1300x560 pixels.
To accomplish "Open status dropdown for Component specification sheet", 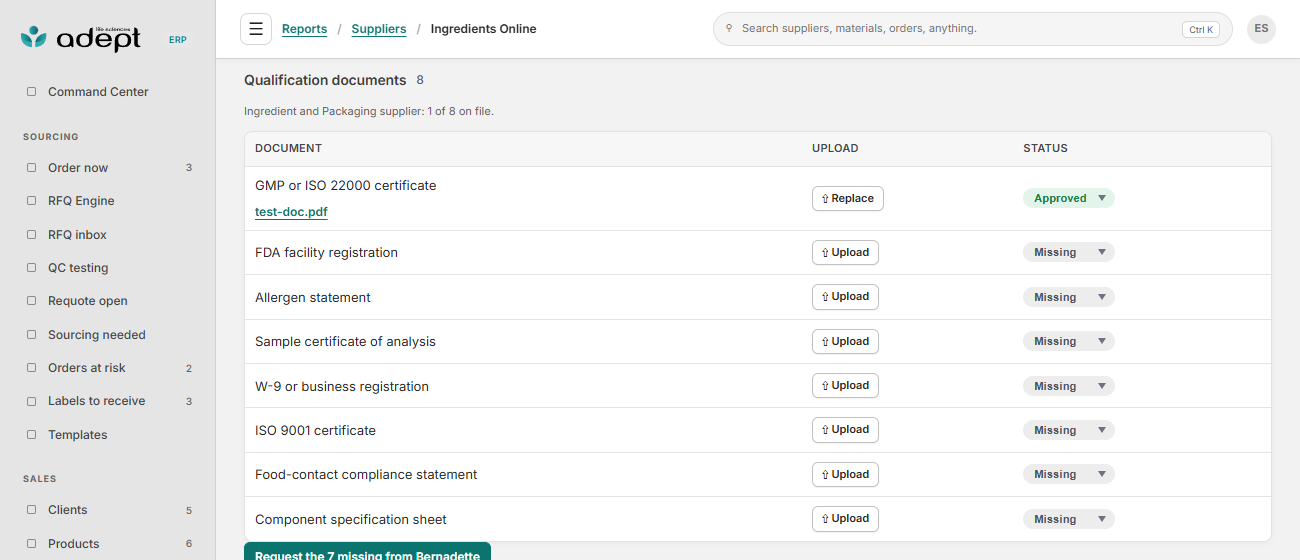I will pyautogui.click(x=1068, y=519).
